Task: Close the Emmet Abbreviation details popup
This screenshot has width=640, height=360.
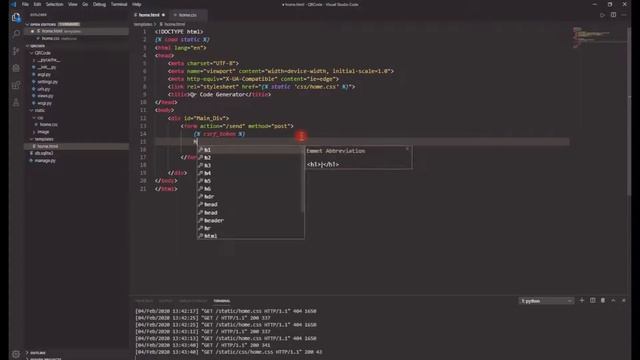Action: tap(407, 149)
